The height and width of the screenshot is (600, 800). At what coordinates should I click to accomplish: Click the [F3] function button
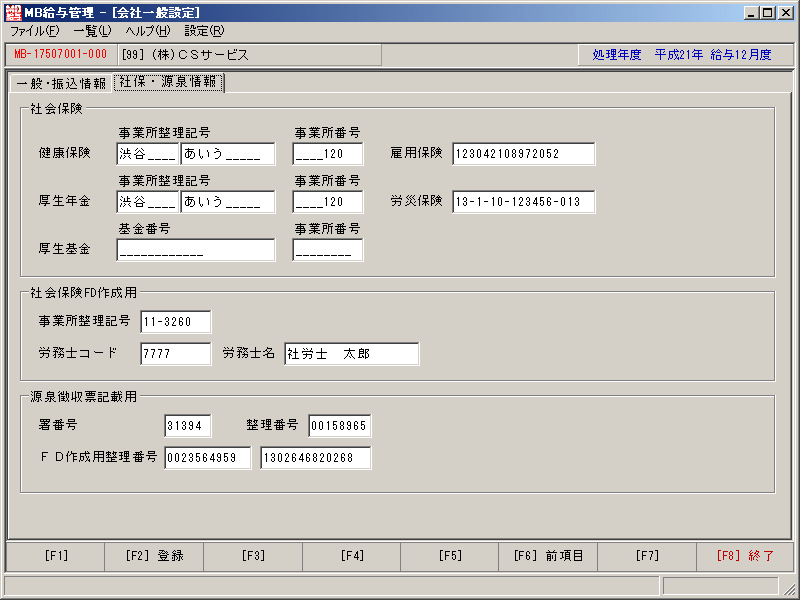pyautogui.click(x=253, y=556)
